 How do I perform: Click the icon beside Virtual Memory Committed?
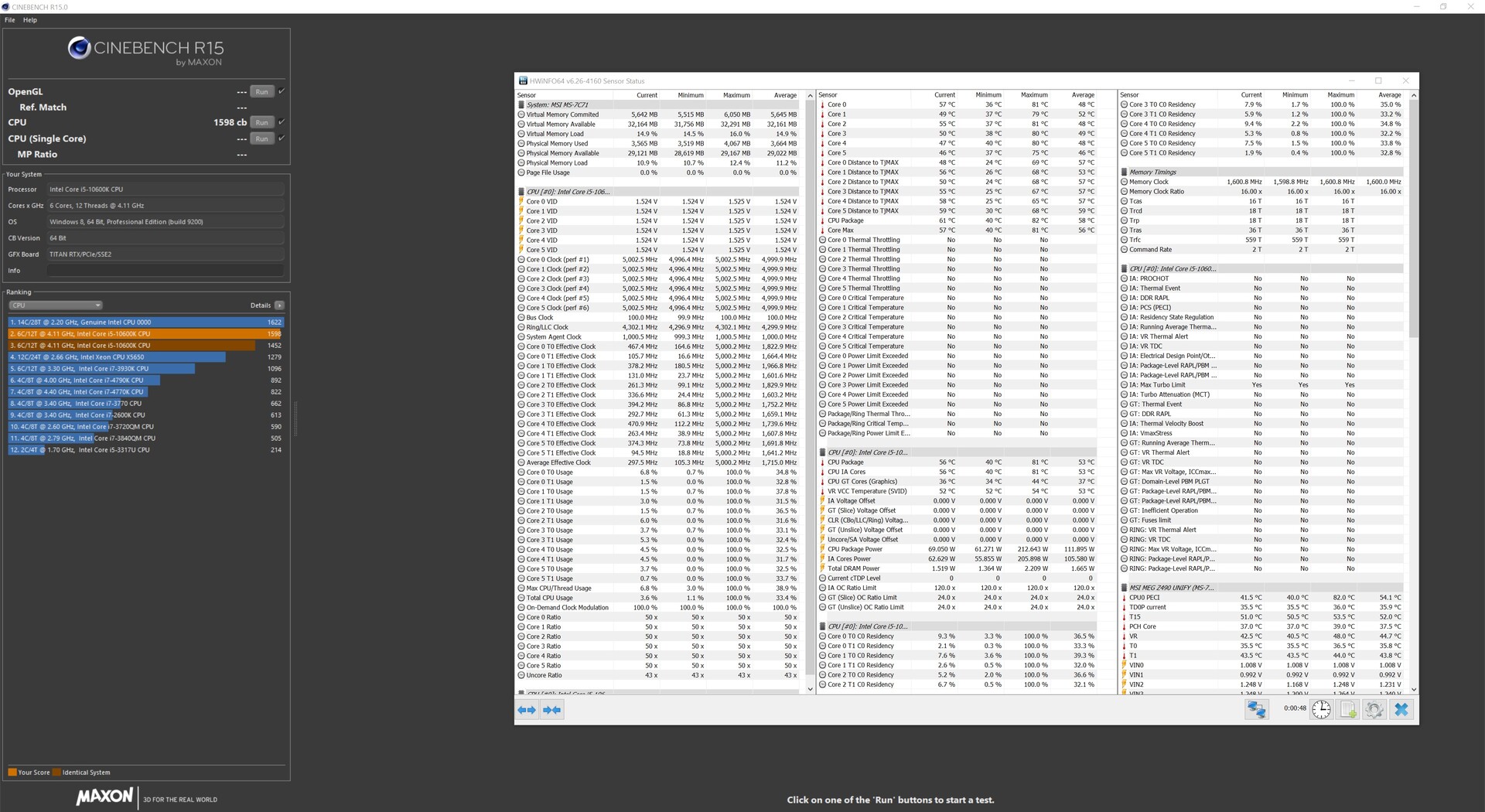click(521, 114)
